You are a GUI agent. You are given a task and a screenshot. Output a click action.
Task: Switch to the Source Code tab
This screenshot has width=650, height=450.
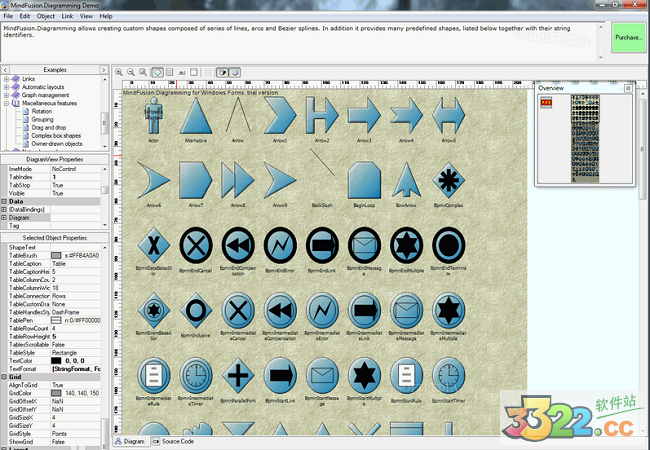pyautogui.click(x=173, y=441)
